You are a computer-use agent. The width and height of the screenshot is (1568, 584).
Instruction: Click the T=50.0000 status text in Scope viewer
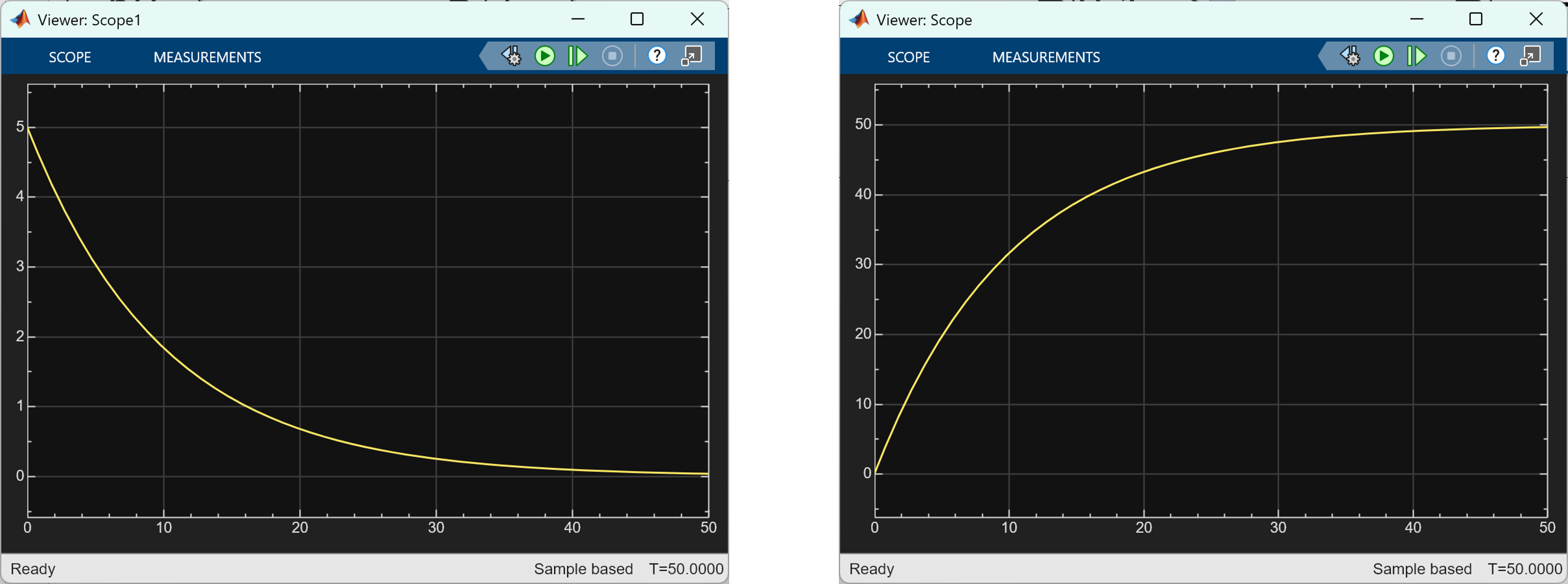coord(1525,569)
